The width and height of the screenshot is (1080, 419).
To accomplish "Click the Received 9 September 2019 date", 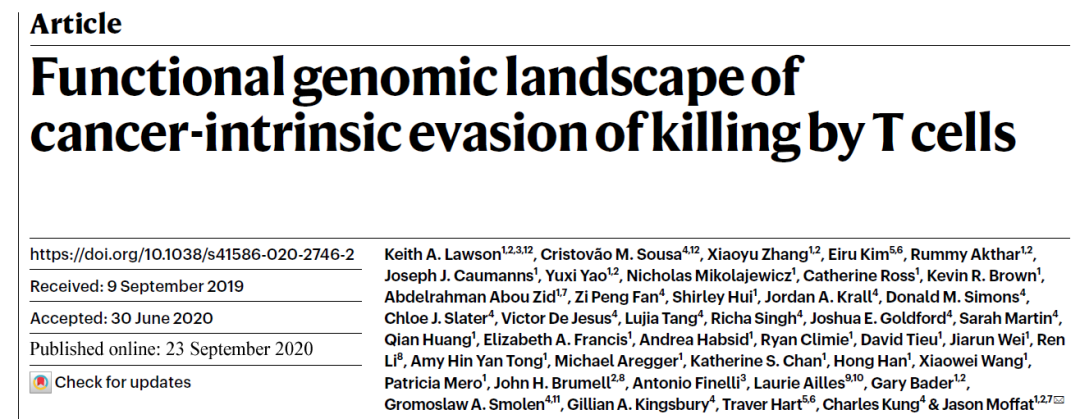I will (136, 286).
